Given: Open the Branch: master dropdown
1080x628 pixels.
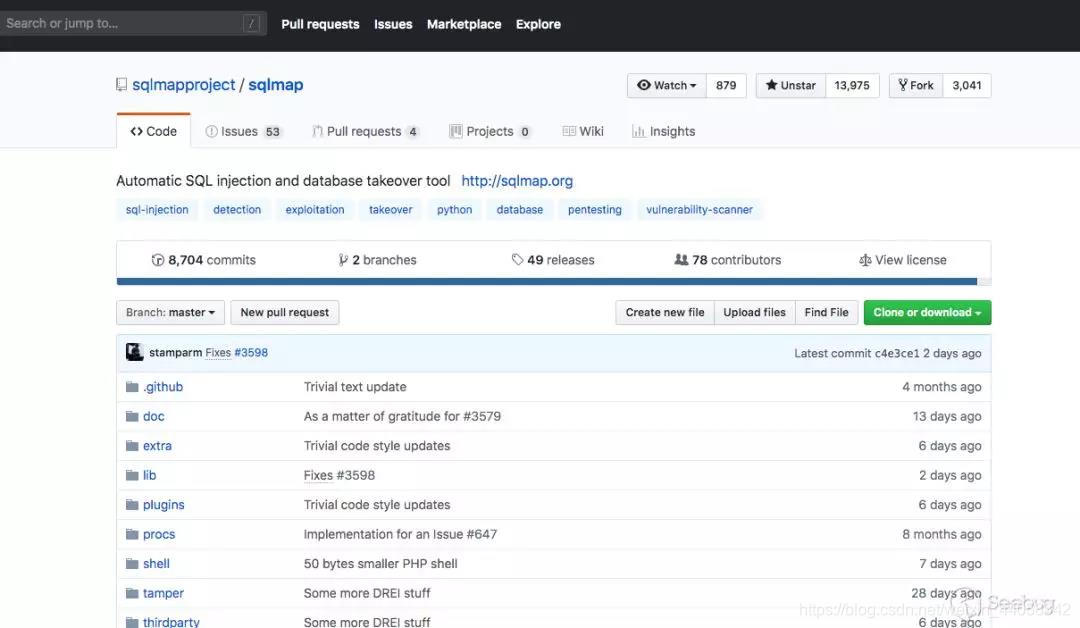Looking at the screenshot, I should [170, 313].
